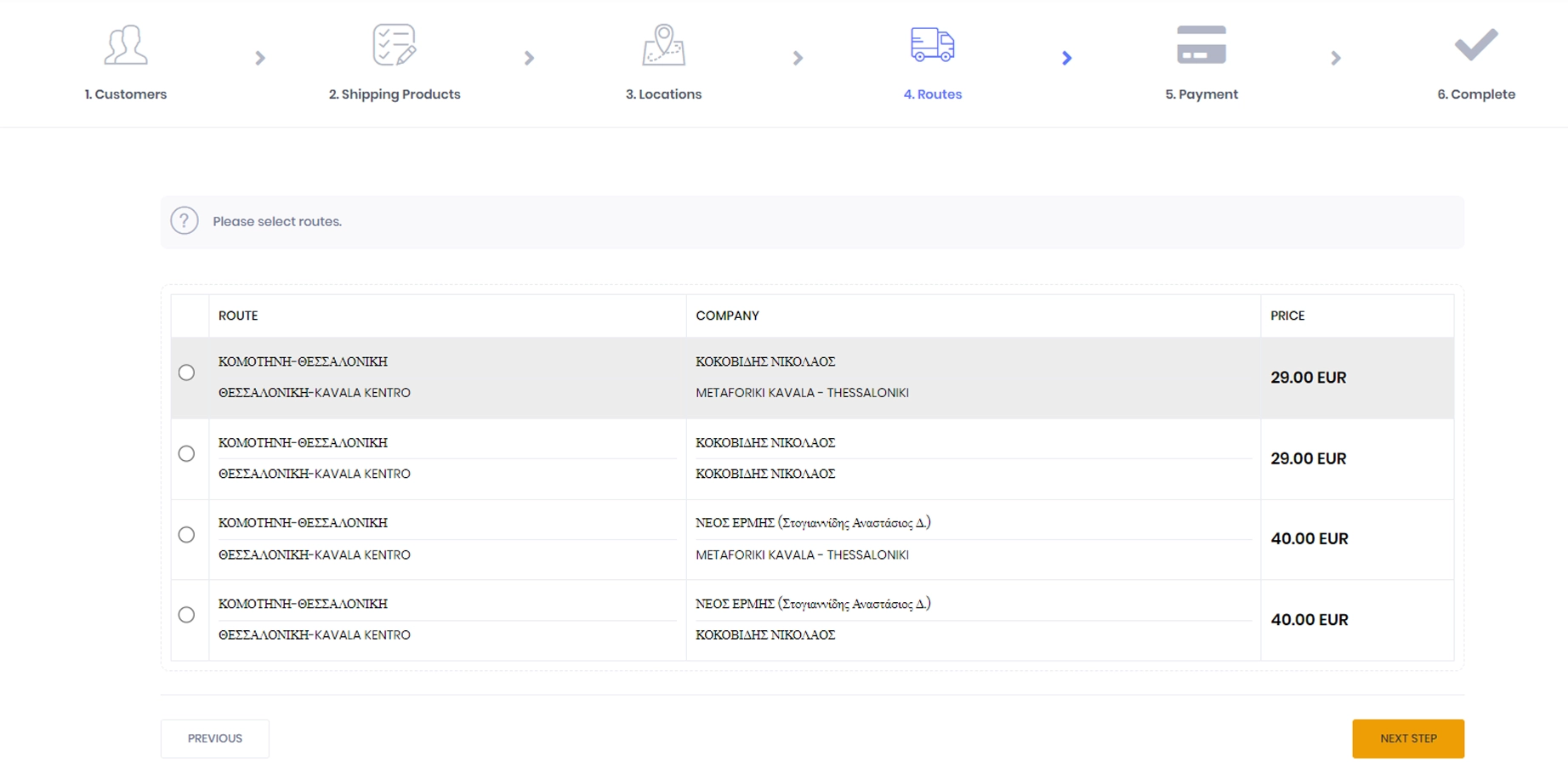The height and width of the screenshot is (762, 1568).
Task: Go to step 1. Customers label
Action: click(x=126, y=94)
